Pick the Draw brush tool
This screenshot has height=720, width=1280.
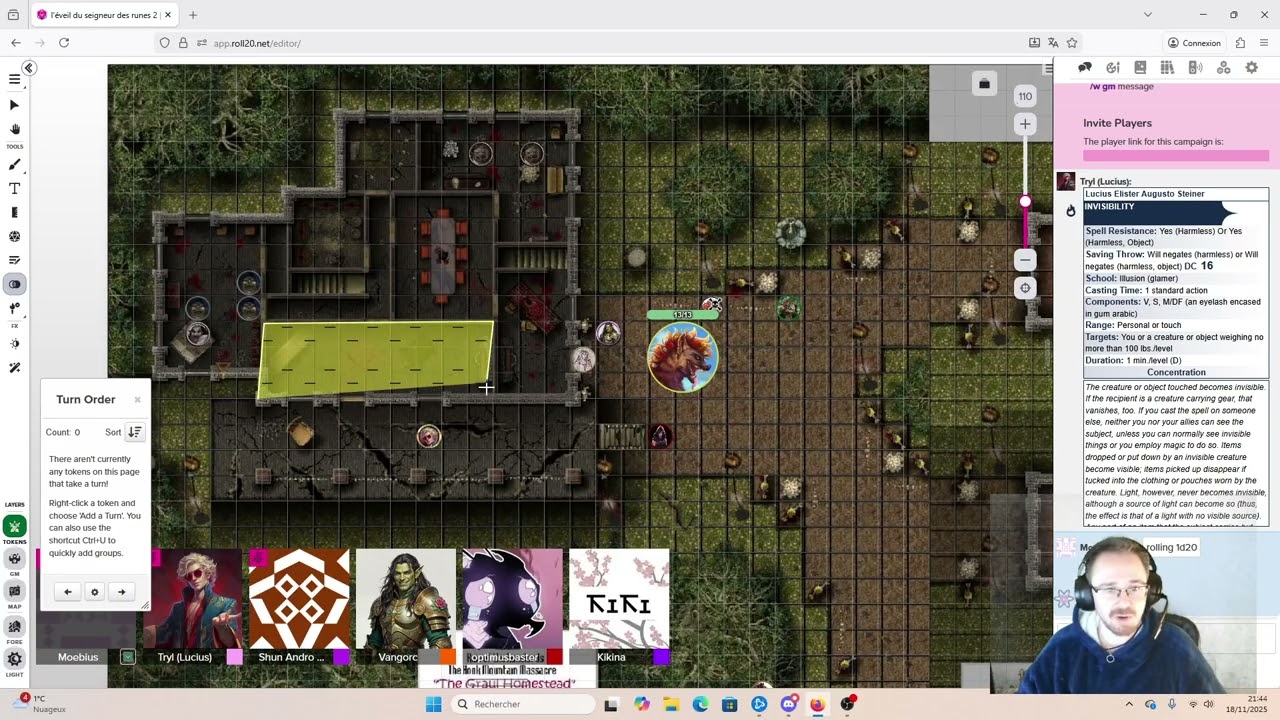(x=14, y=165)
